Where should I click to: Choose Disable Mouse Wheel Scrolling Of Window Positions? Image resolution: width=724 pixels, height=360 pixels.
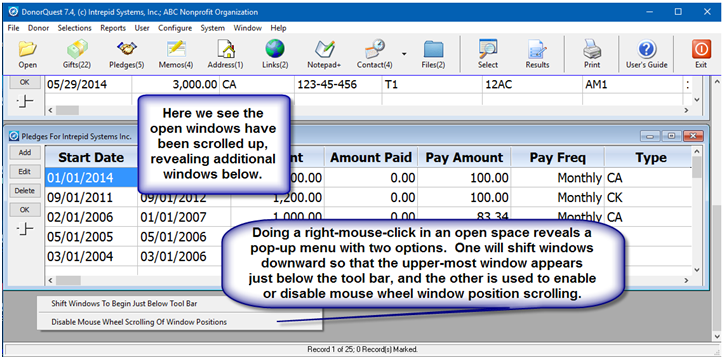pos(139,322)
